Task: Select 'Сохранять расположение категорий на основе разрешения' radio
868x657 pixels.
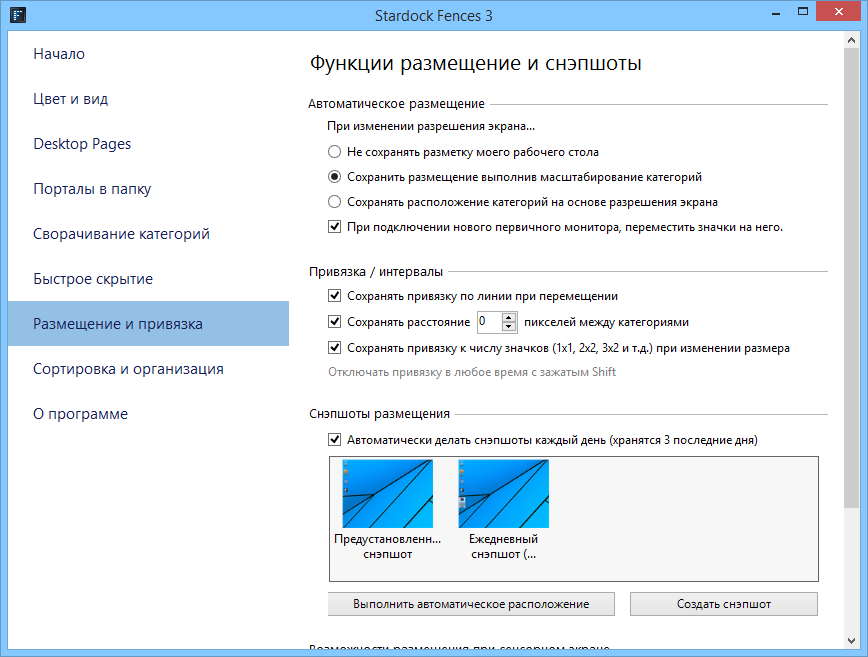Action: click(334, 201)
